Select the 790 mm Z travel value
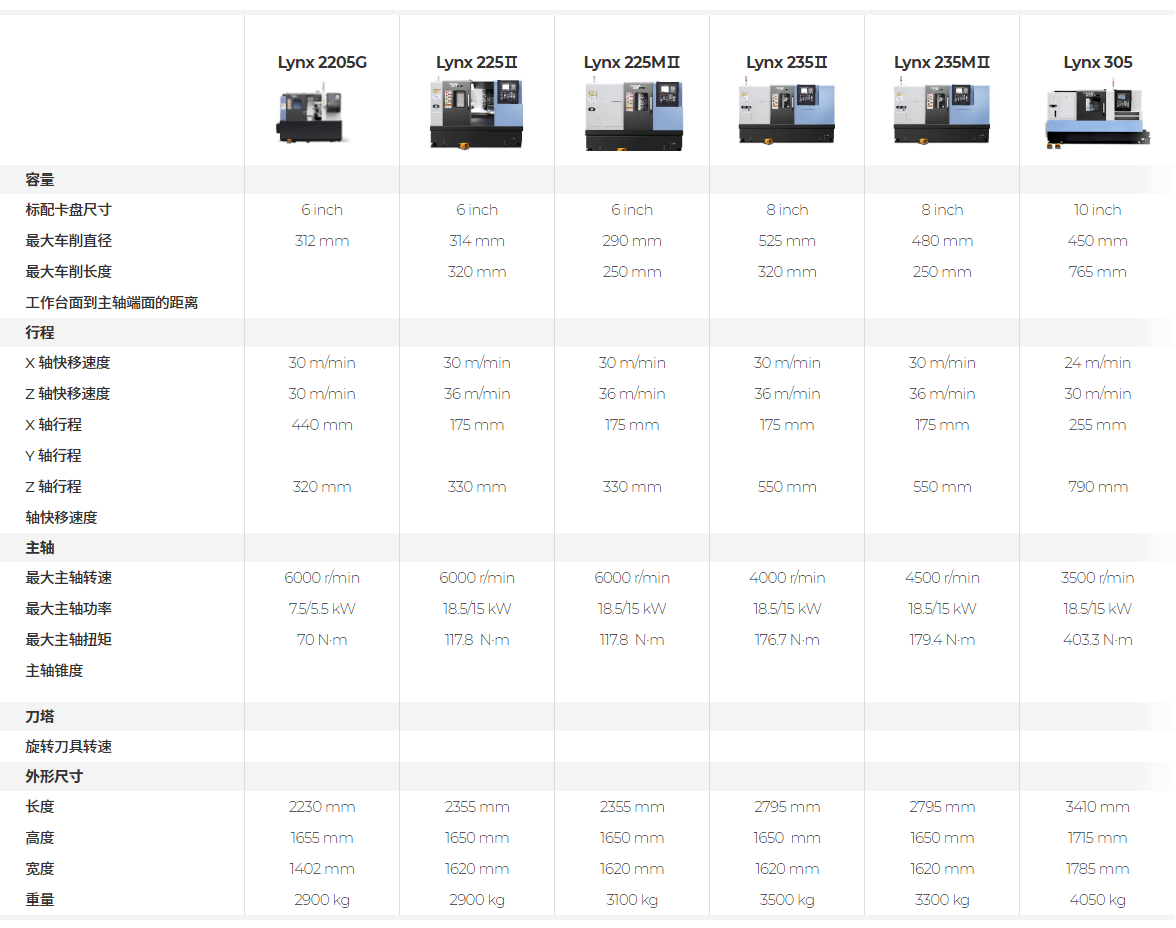Image resolution: width=1176 pixels, height=928 pixels. [x=1097, y=487]
